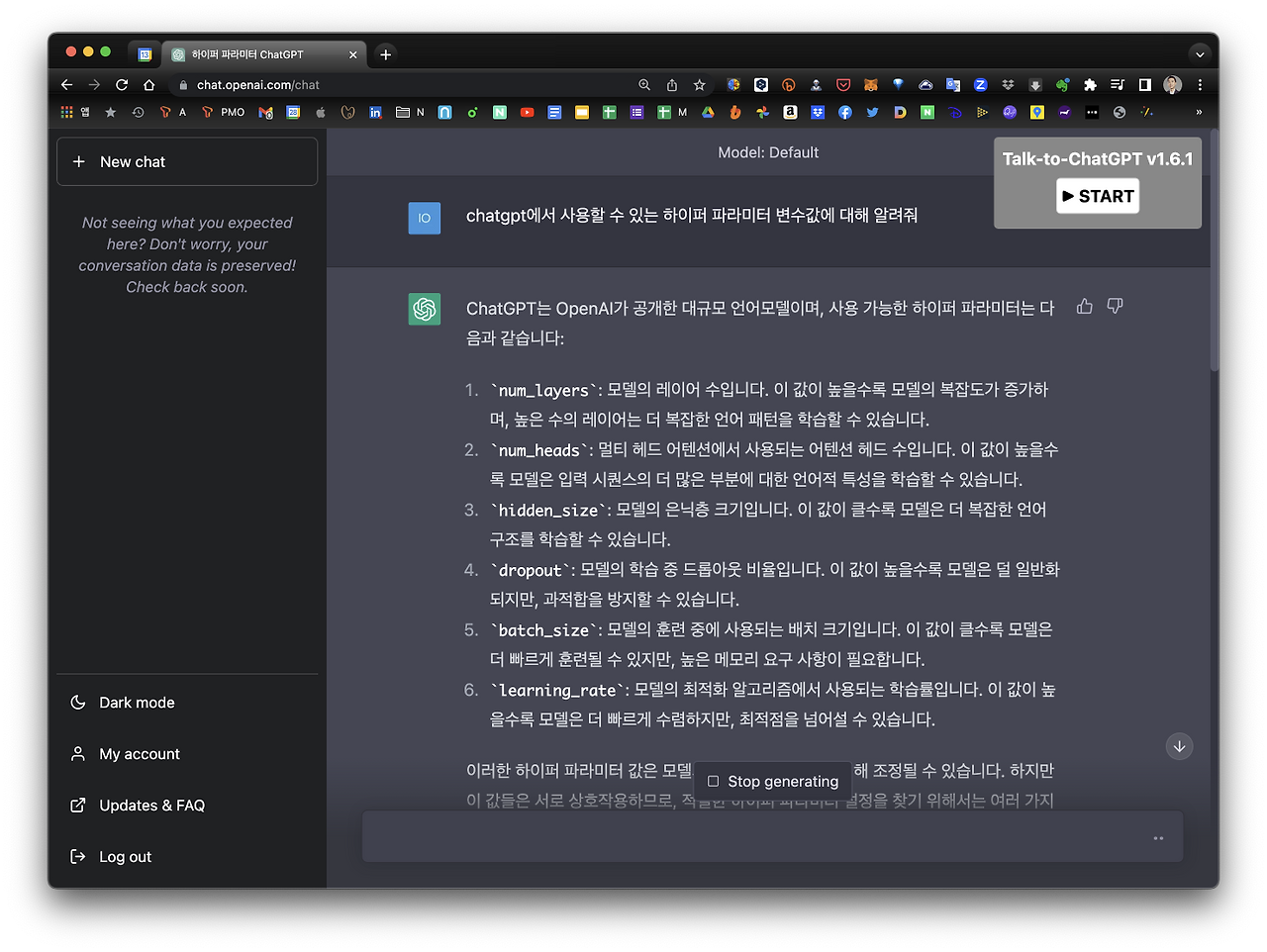Give the ChatGPT answer a thumbs down
This screenshot has width=1267, height=952.
[x=1115, y=307]
